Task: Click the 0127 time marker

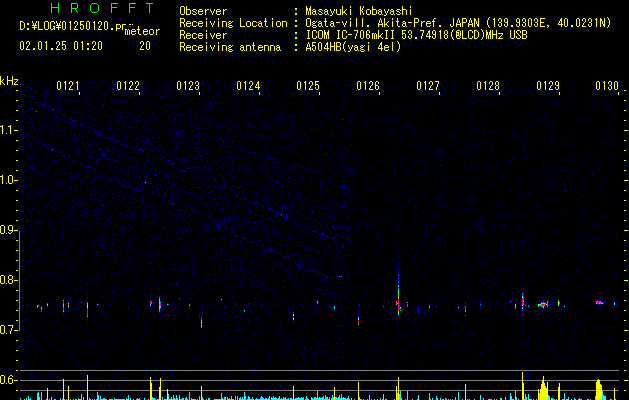Action: click(x=428, y=86)
